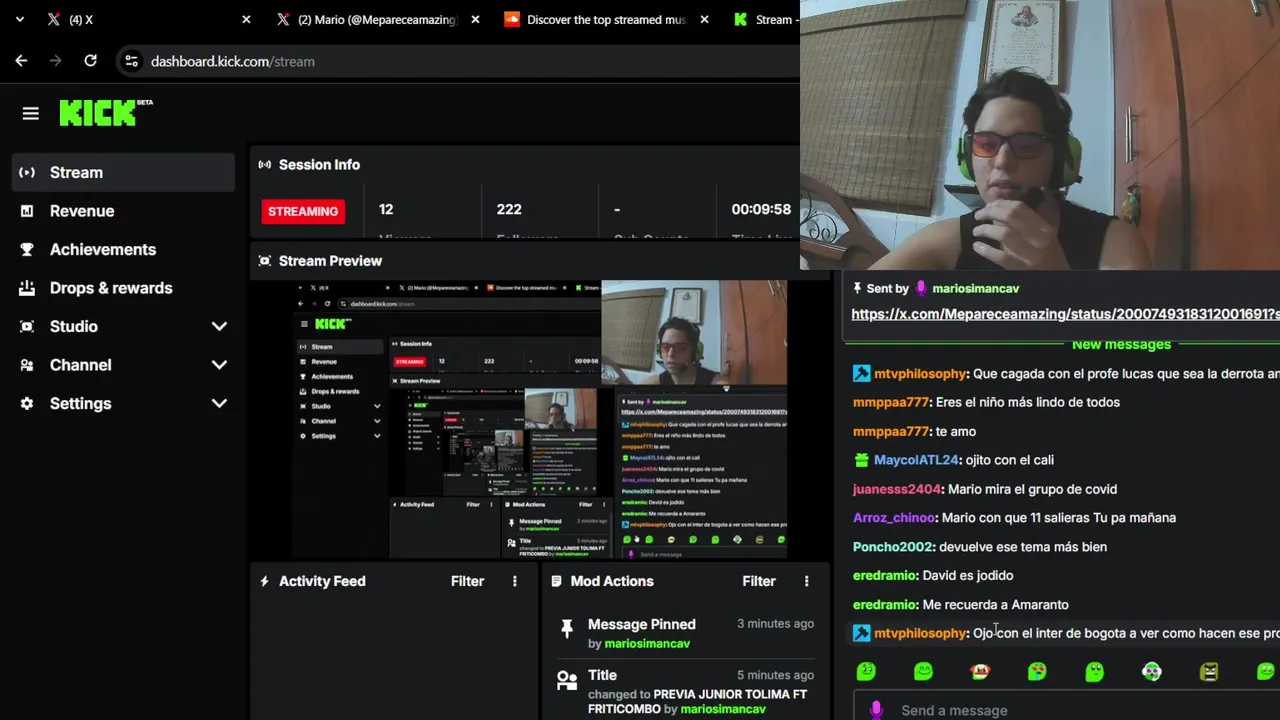Click username MaycolATL24 in chat
The height and width of the screenshot is (720, 1280).
pos(916,460)
